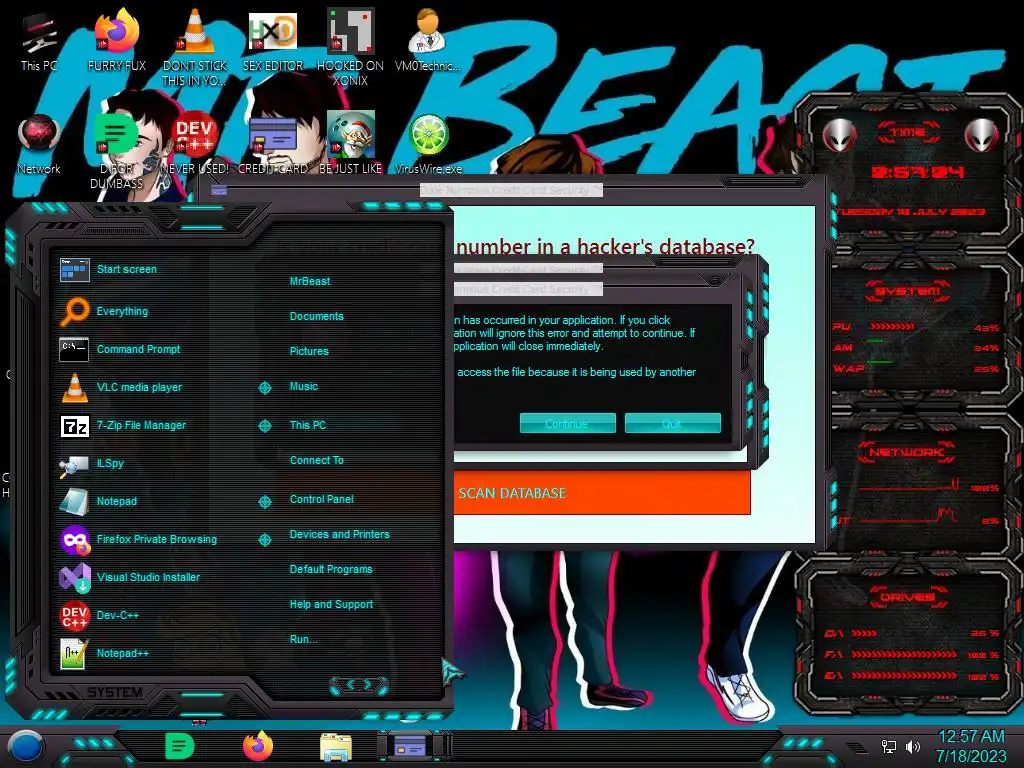Expand the Control Panel submenu arrow
This screenshot has width=1024, height=768.
coord(265,502)
